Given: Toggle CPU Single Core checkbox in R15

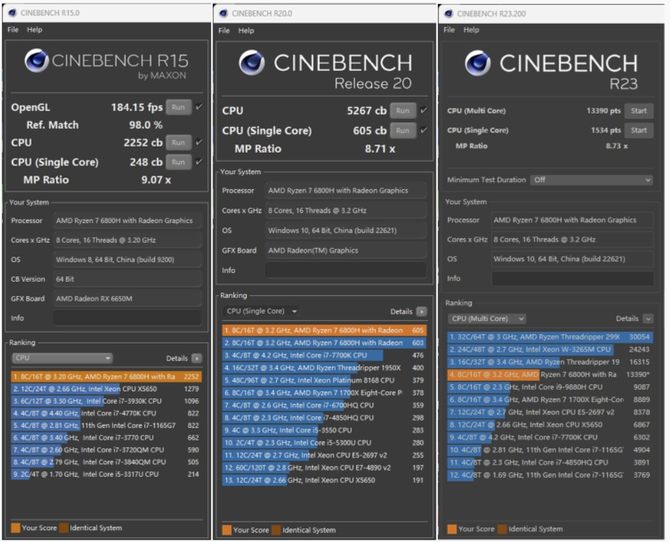Looking at the screenshot, I should coord(199,162).
